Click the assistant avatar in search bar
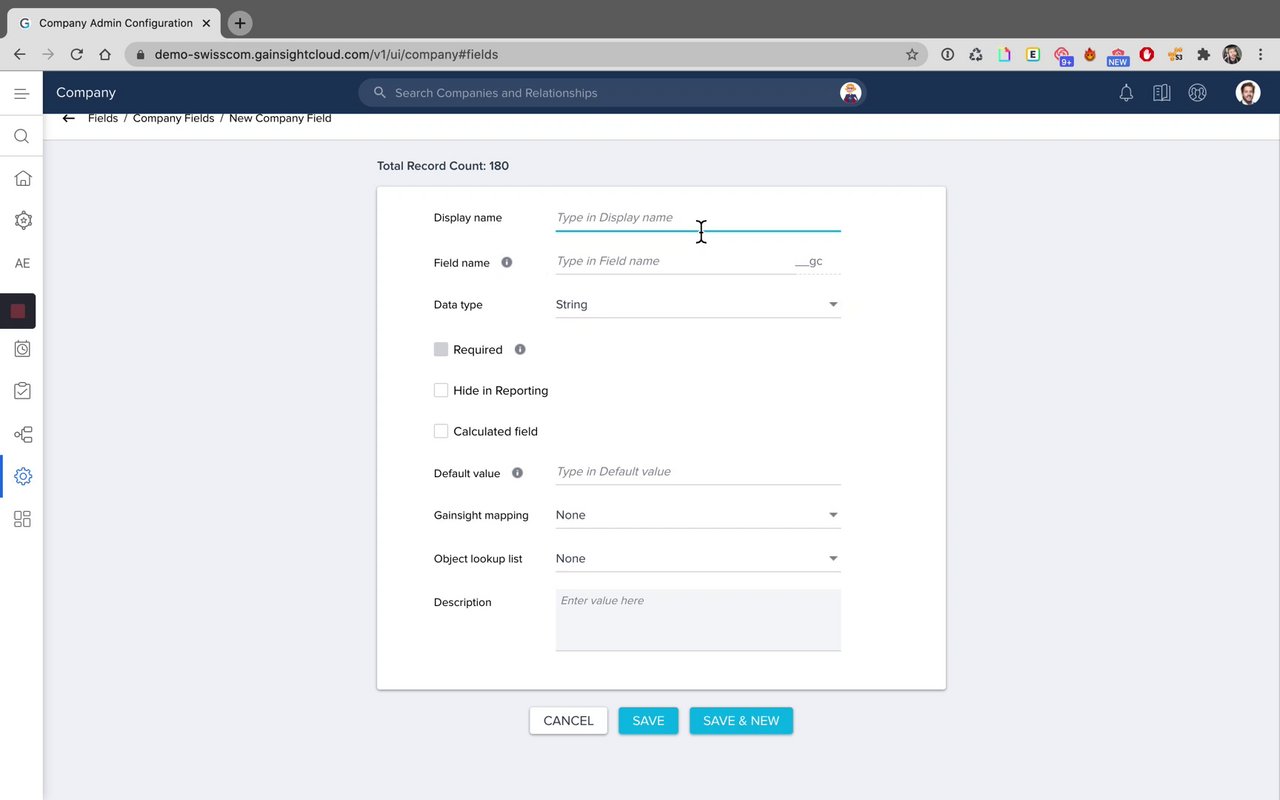 click(850, 93)
